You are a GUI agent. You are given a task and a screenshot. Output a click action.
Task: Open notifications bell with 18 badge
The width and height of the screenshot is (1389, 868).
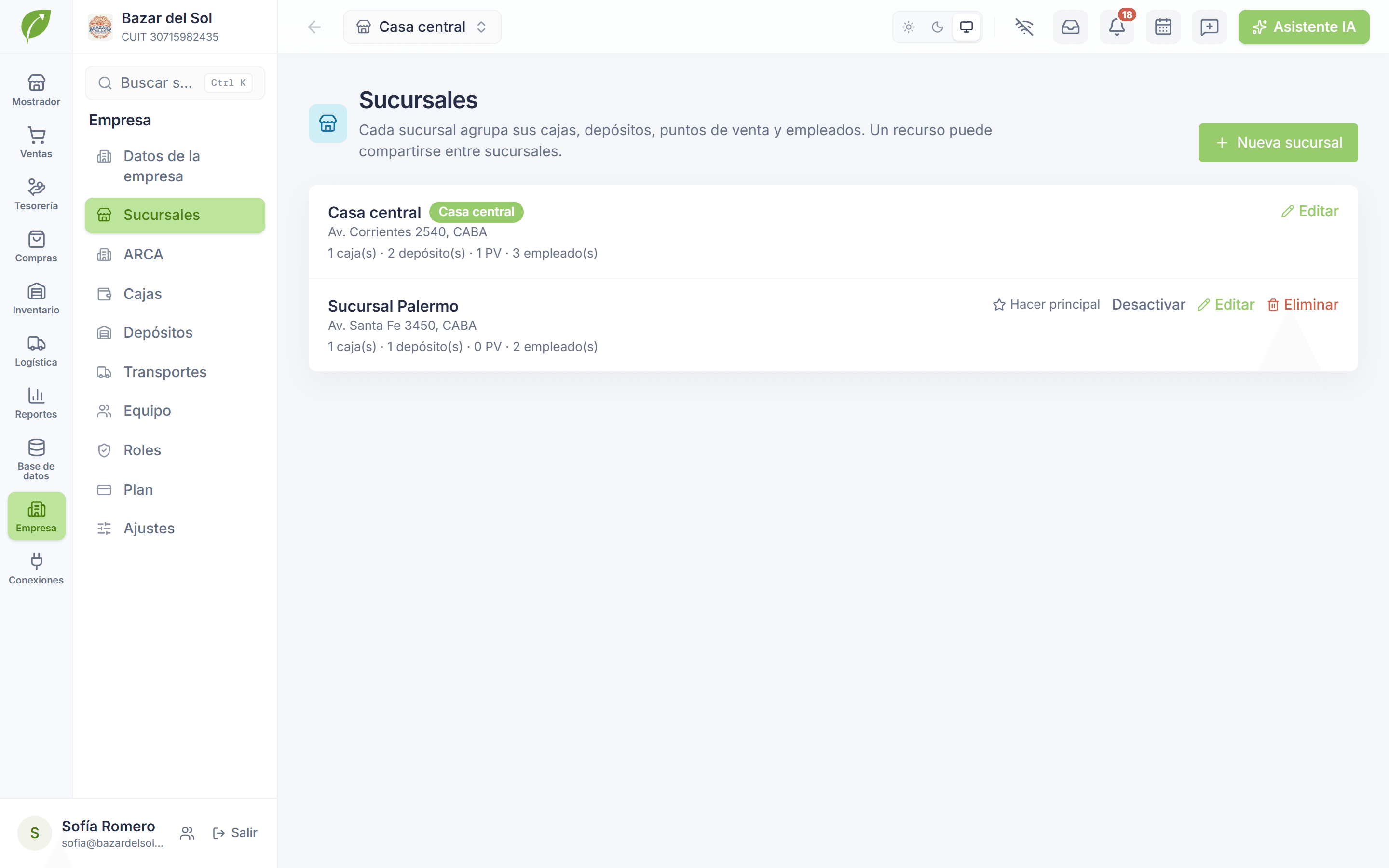click(x=1117, y=27)
